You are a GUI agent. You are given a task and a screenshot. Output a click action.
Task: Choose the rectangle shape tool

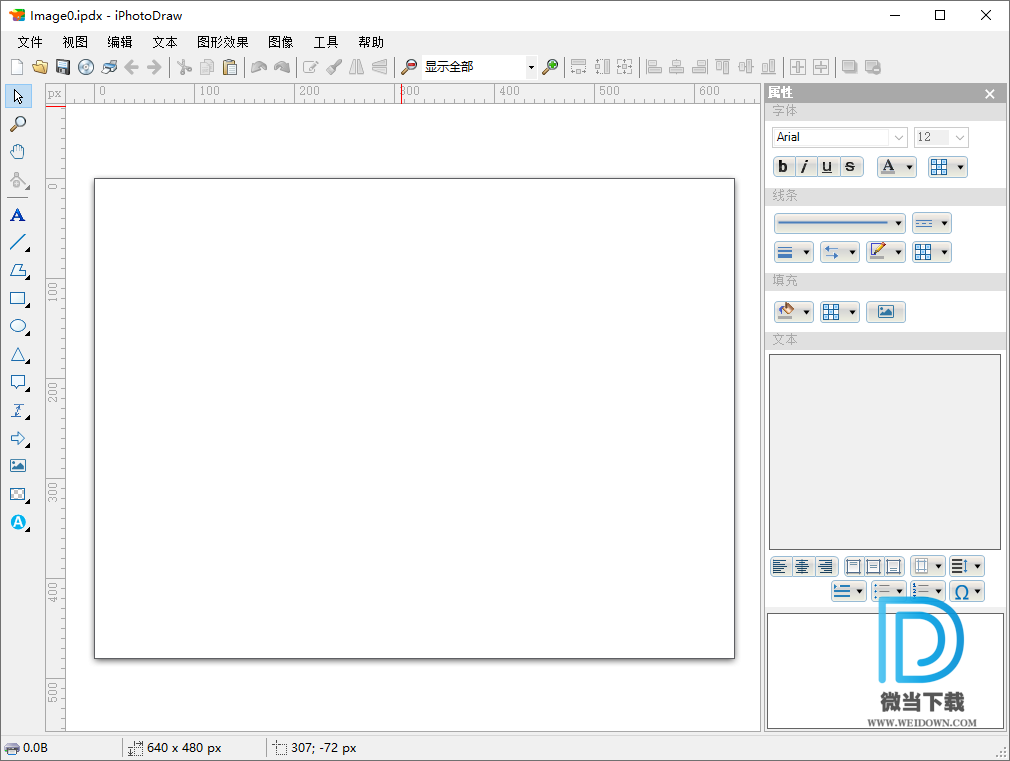click(18, 298)
